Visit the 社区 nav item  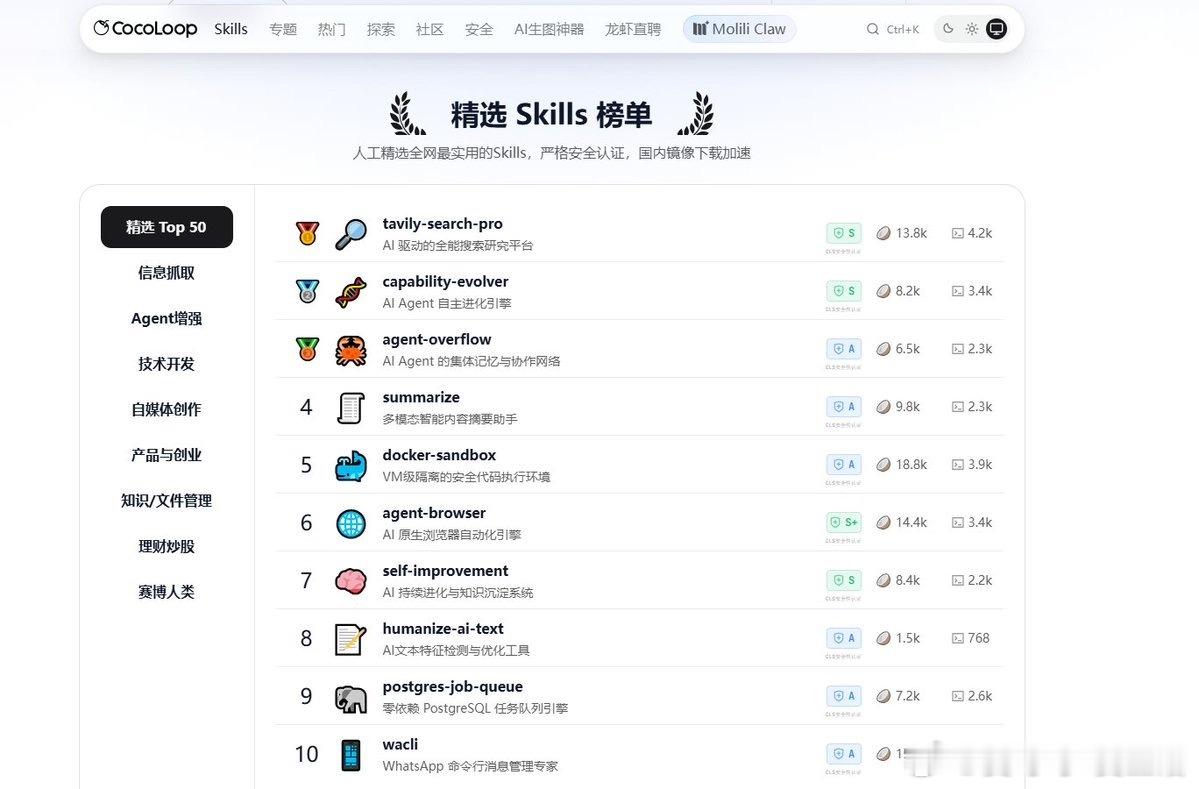point(430,29)
